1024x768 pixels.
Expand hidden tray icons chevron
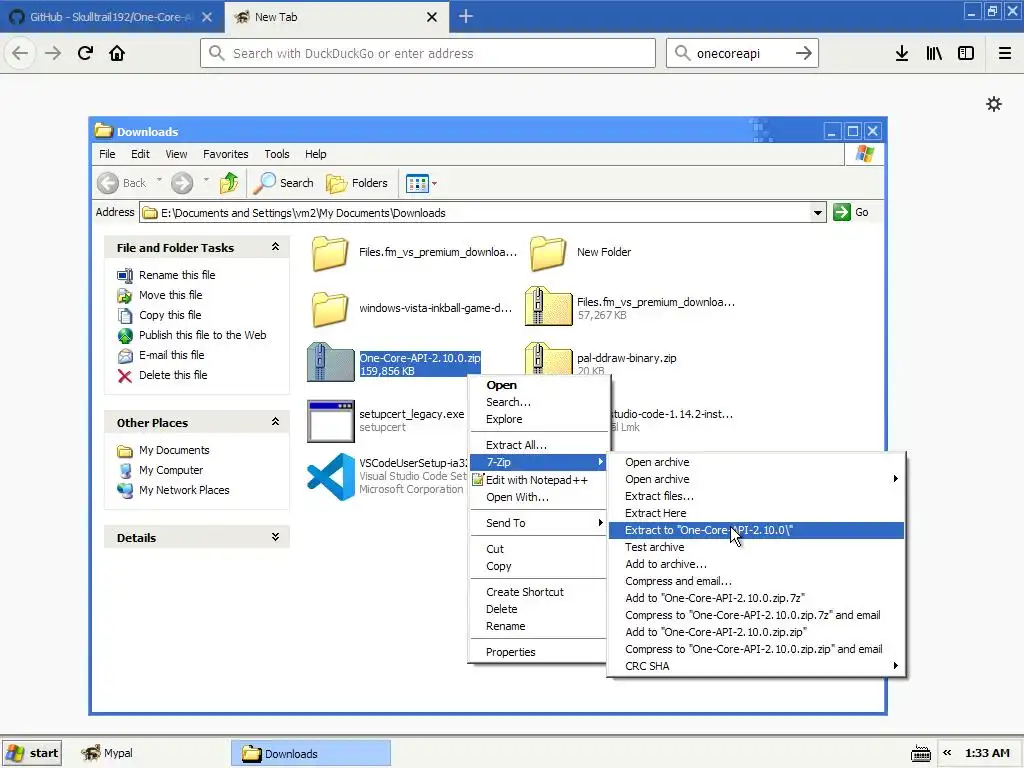(947, 752)
